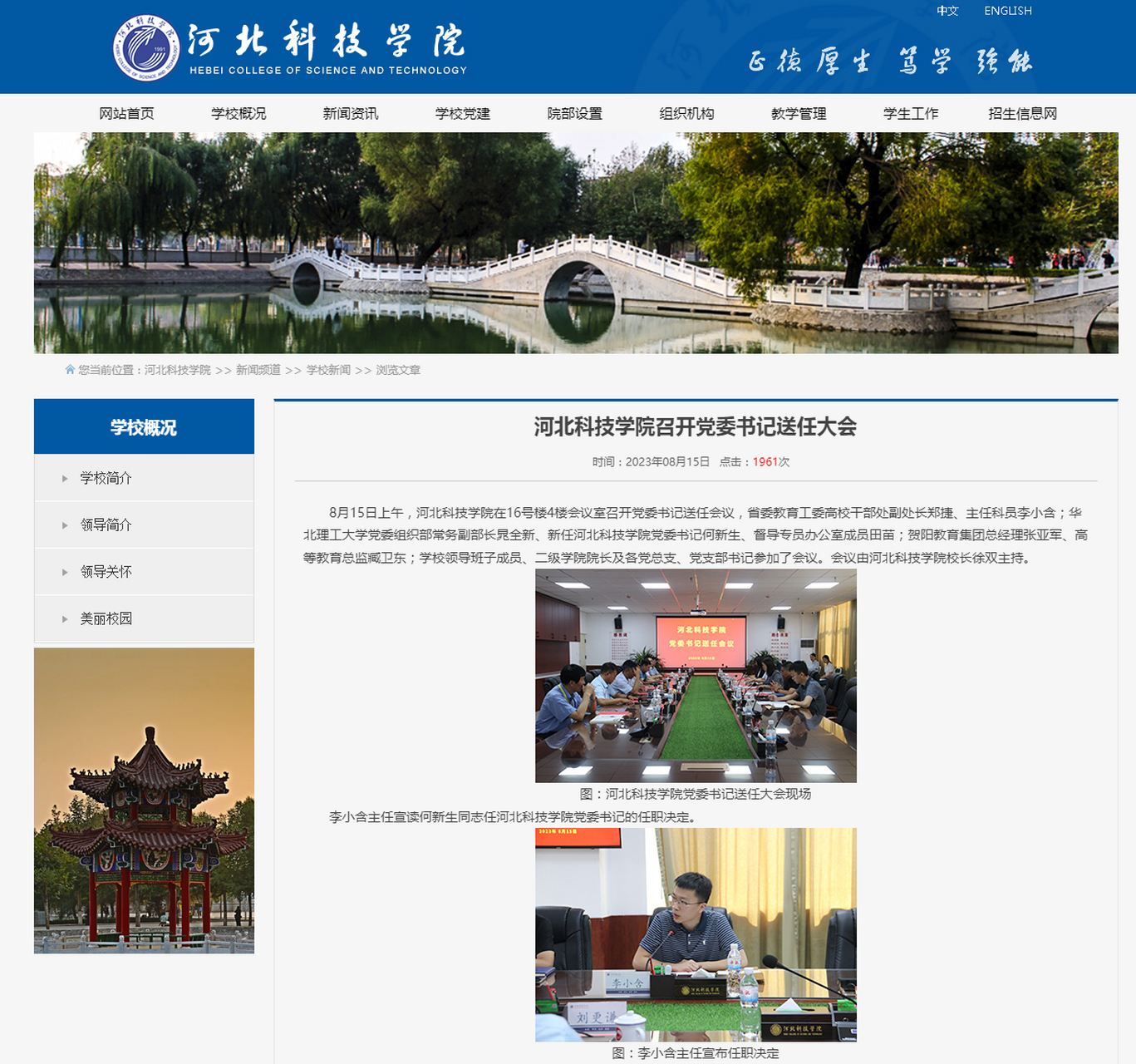Open 招生信息网 from the top menu

point(1022,113)
